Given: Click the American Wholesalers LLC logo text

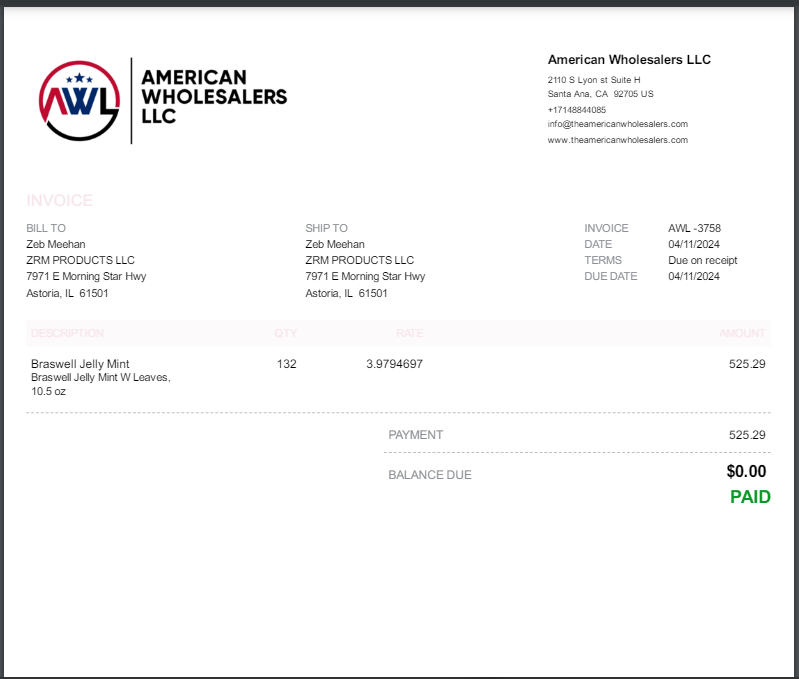Looking at the screenshot, I should click(x=214, y=97).
